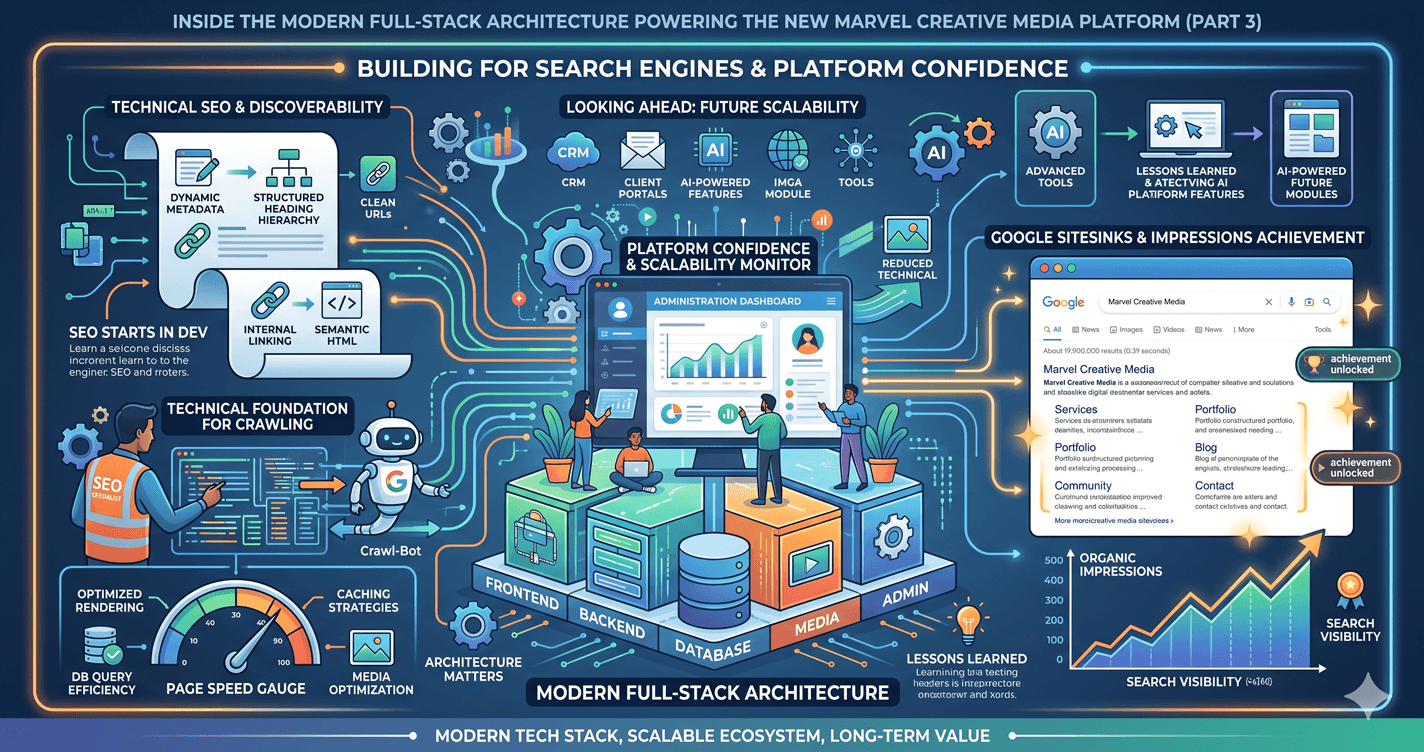Open the Services sitelink
The height and width of the screenshot is (752, 1424).
1076,409
